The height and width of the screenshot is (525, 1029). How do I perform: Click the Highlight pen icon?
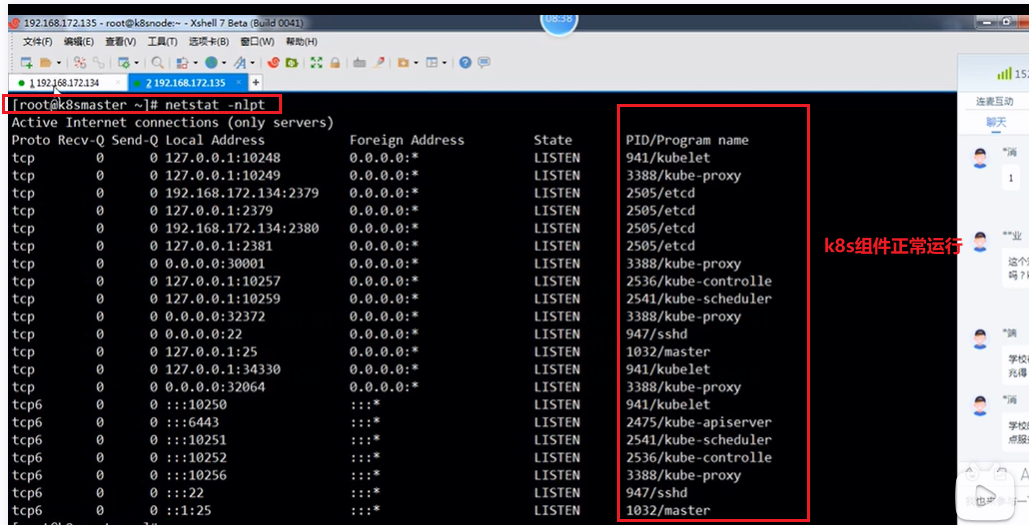379,62
